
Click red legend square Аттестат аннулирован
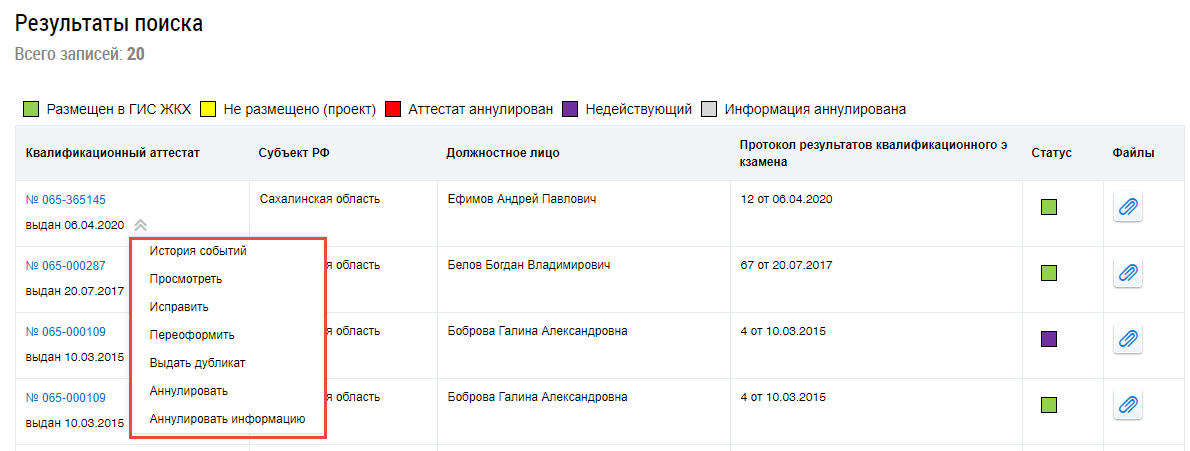pos(393,109)
